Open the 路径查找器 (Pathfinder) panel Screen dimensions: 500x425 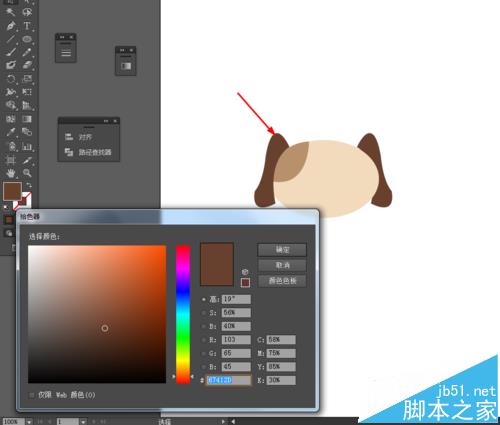pos(88,152)
